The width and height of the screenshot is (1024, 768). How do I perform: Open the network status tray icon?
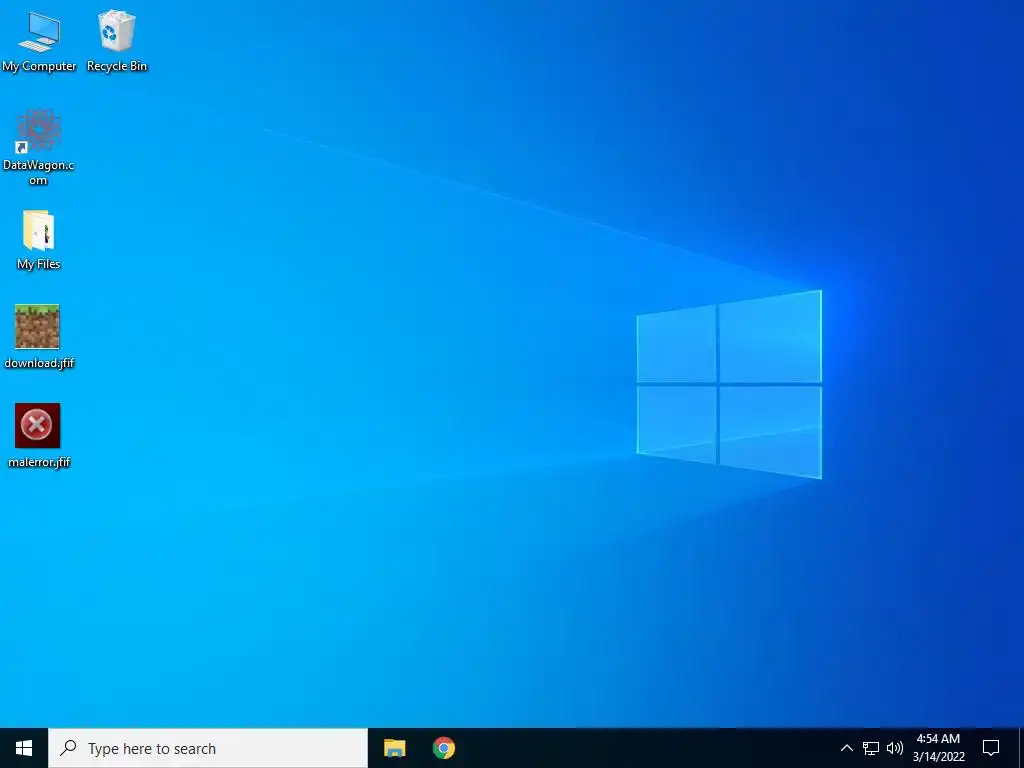pos(871,748)
